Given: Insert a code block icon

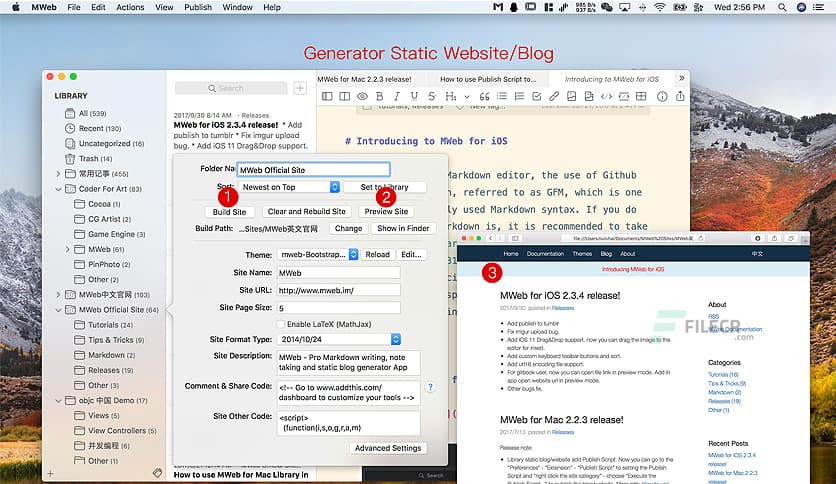Looking at the screenshot, I should click(624, 96).
